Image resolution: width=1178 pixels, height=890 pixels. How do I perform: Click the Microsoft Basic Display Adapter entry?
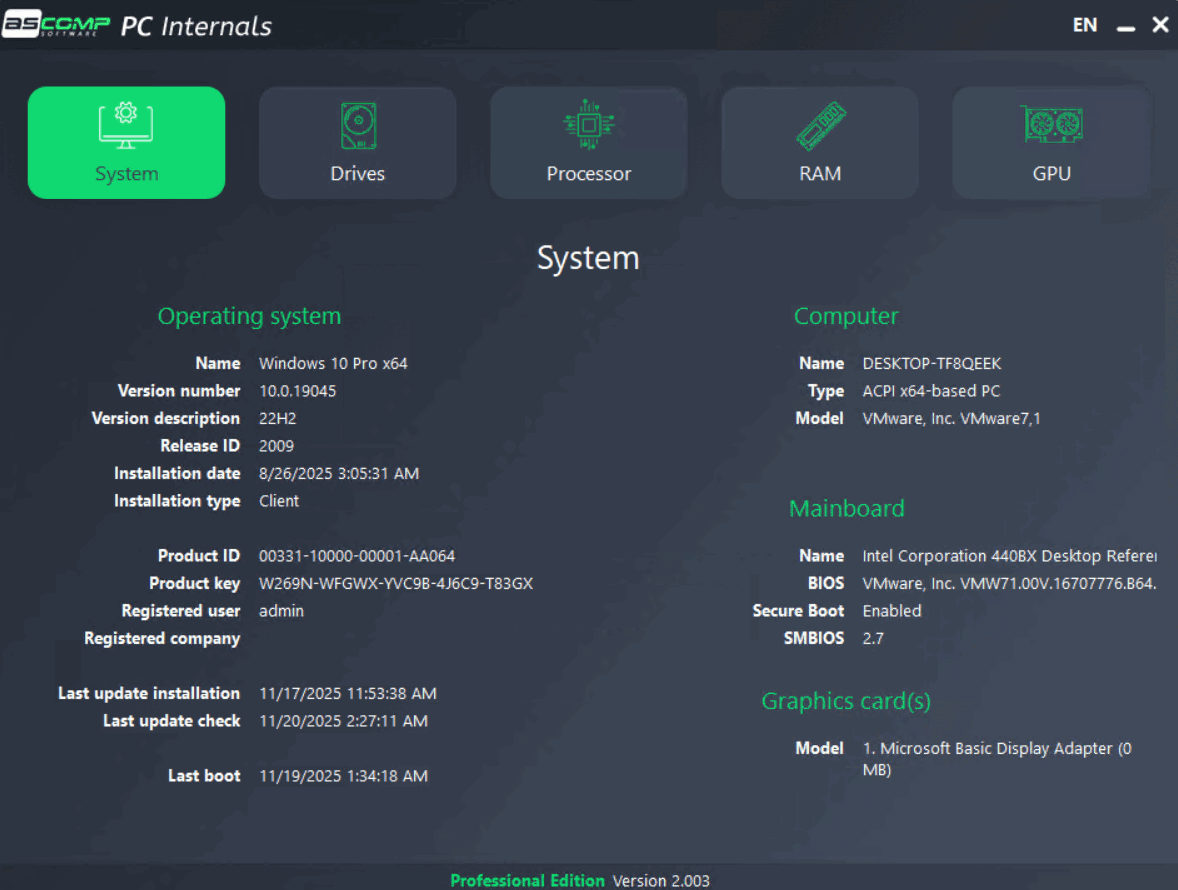coord(997,759)
